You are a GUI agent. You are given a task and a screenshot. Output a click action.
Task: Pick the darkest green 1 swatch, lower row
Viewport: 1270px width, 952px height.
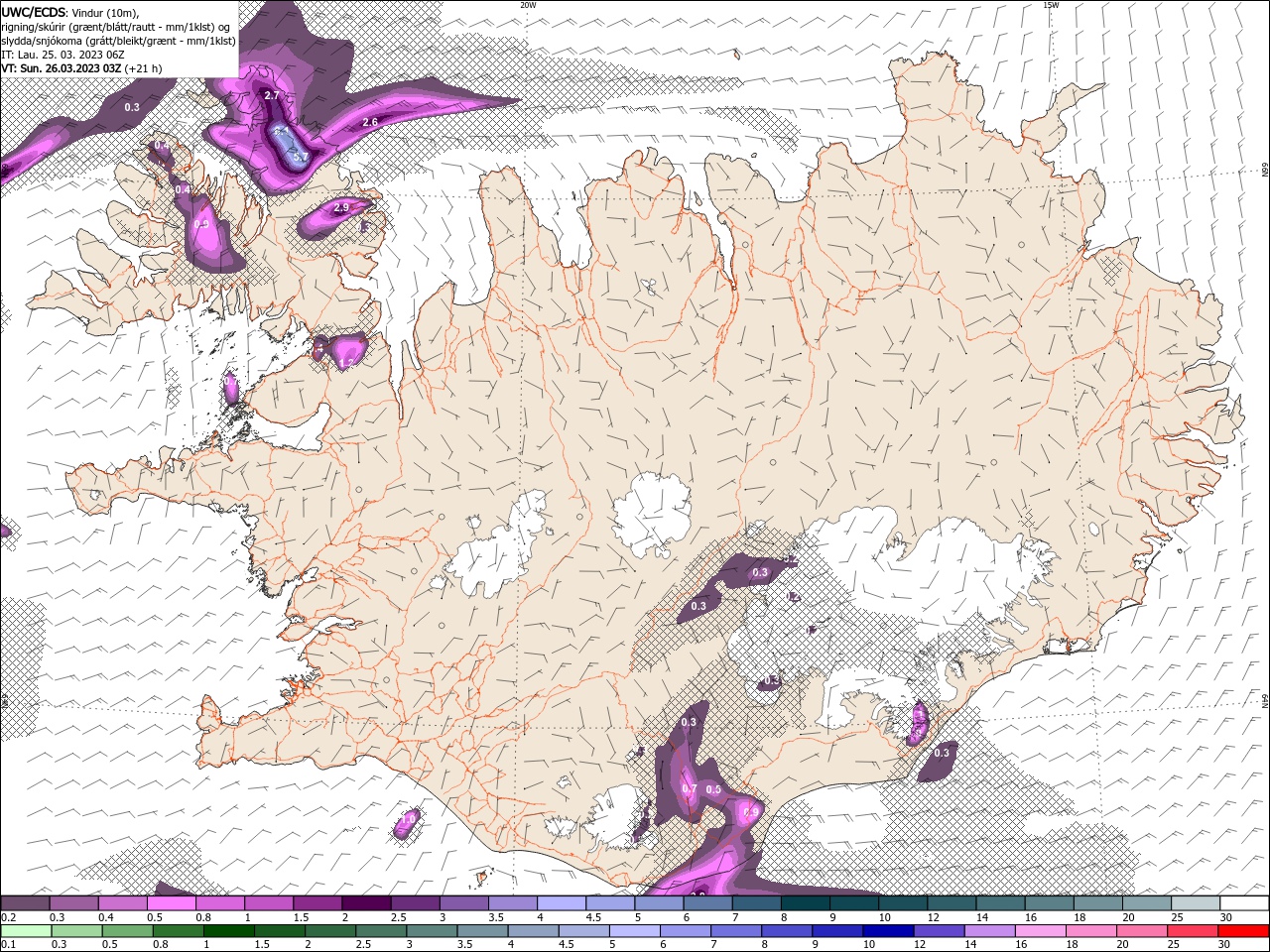[x=229, y=931]
